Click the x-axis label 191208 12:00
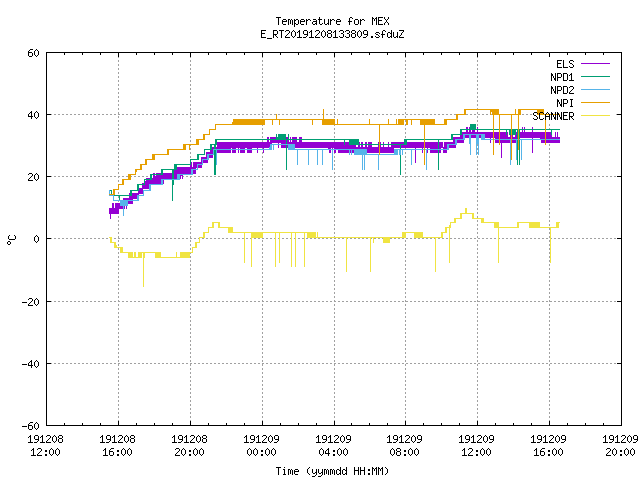Viewport: 640px width, 480px height. [45, 446]
